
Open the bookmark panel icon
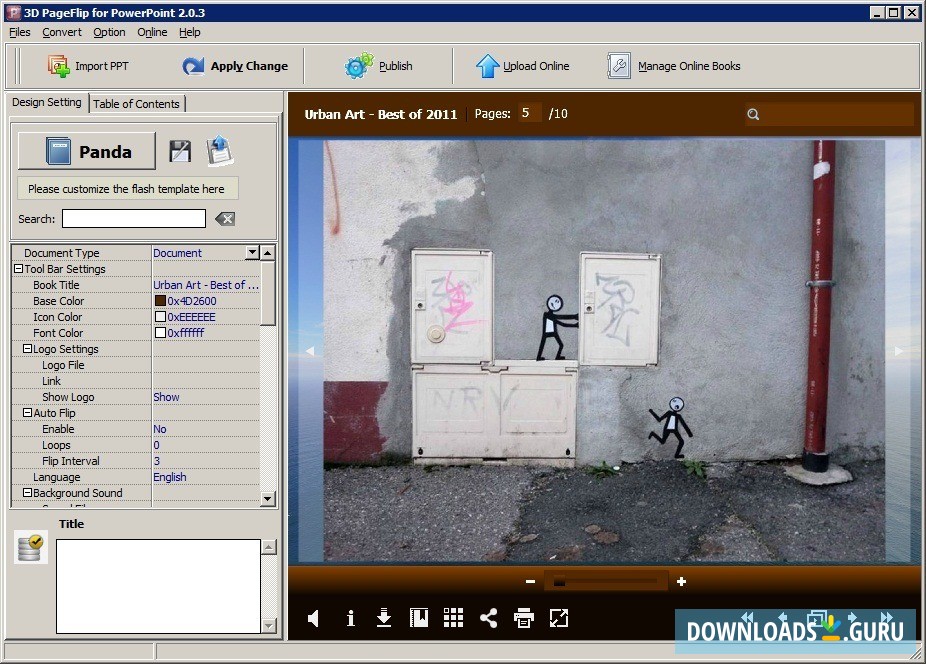pos(419,618)
